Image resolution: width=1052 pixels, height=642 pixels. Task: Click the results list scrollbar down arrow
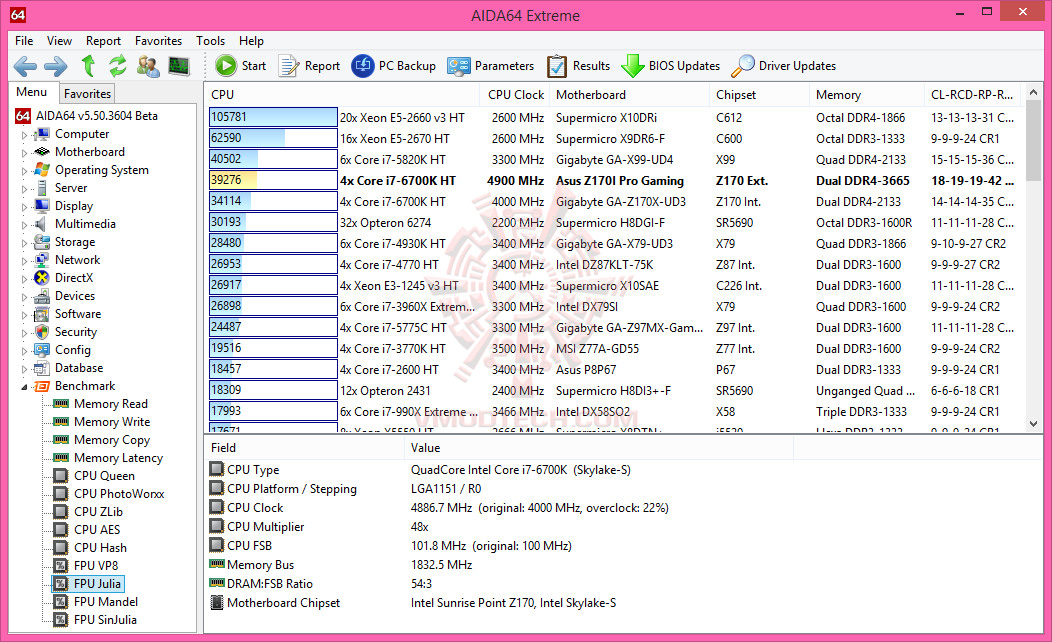pyautogui.click(x=1033, y=424)
